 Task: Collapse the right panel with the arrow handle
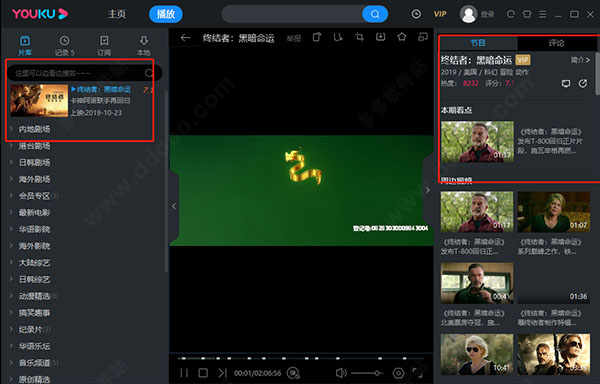point(428,190)
